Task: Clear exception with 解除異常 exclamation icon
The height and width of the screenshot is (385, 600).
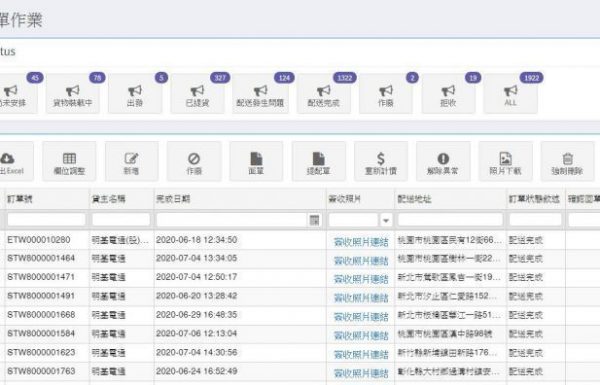Action: [443, 161]
